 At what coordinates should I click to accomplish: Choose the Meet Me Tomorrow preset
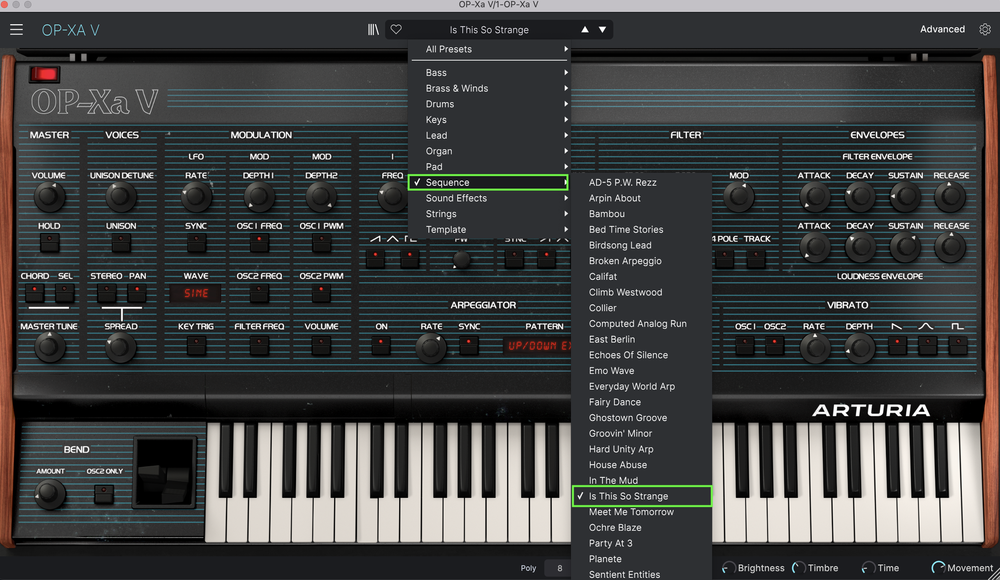642,512
